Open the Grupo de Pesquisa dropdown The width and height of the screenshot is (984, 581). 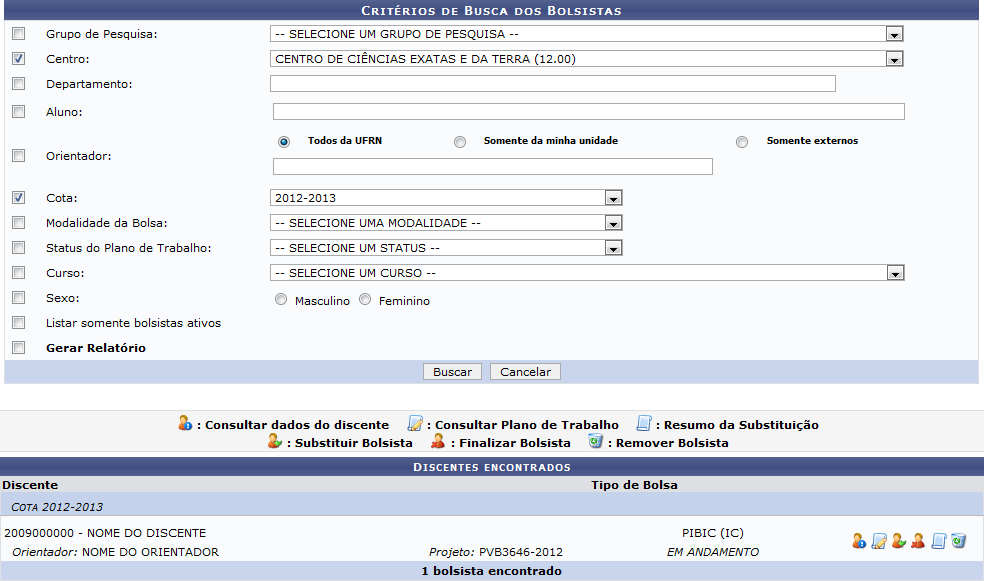click(895, 32)
